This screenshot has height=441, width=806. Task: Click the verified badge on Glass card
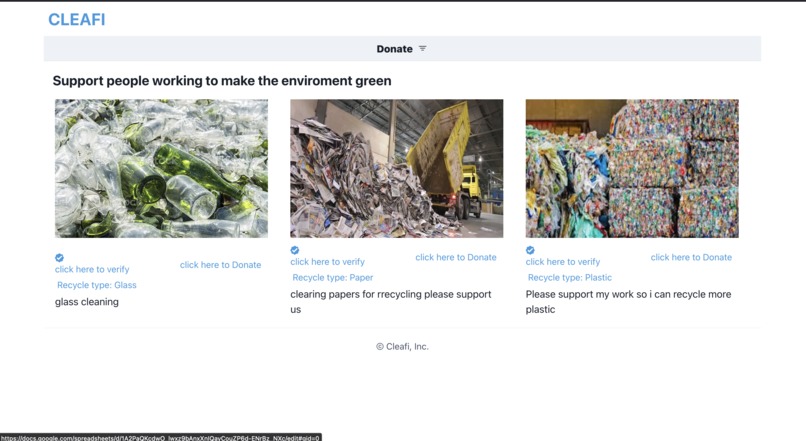tap(60, 258)
